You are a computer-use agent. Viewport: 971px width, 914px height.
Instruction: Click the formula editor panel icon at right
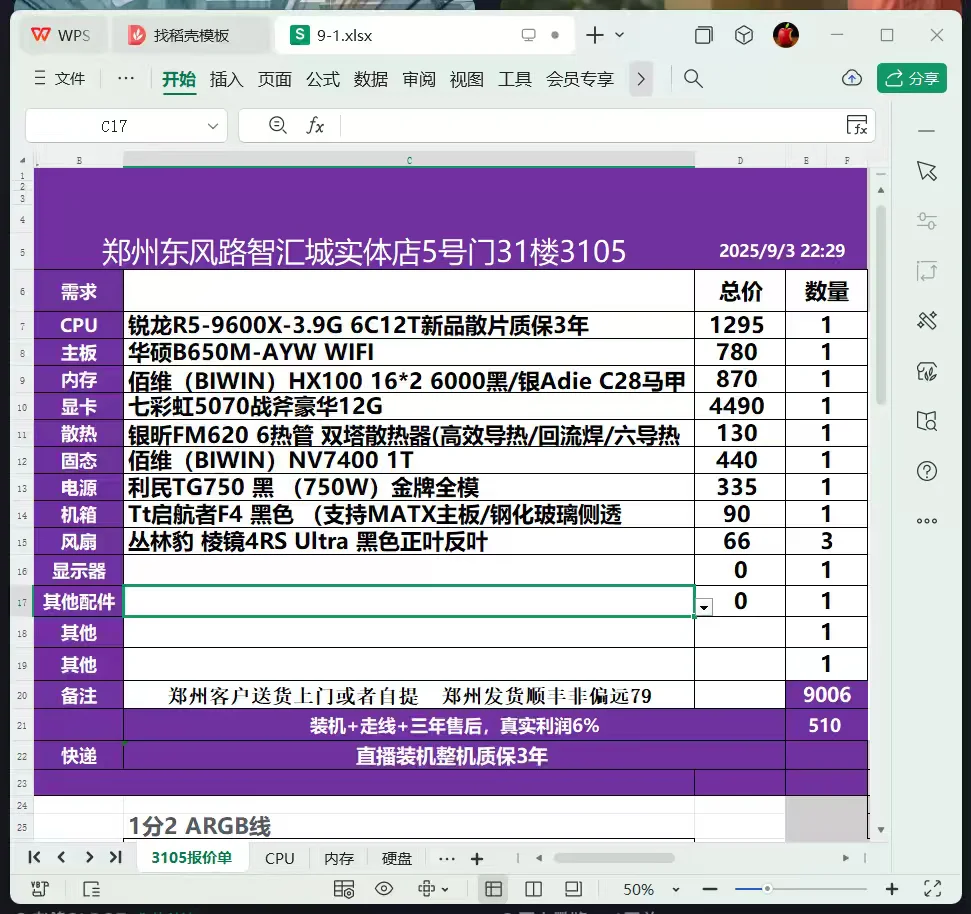[857, 125]
